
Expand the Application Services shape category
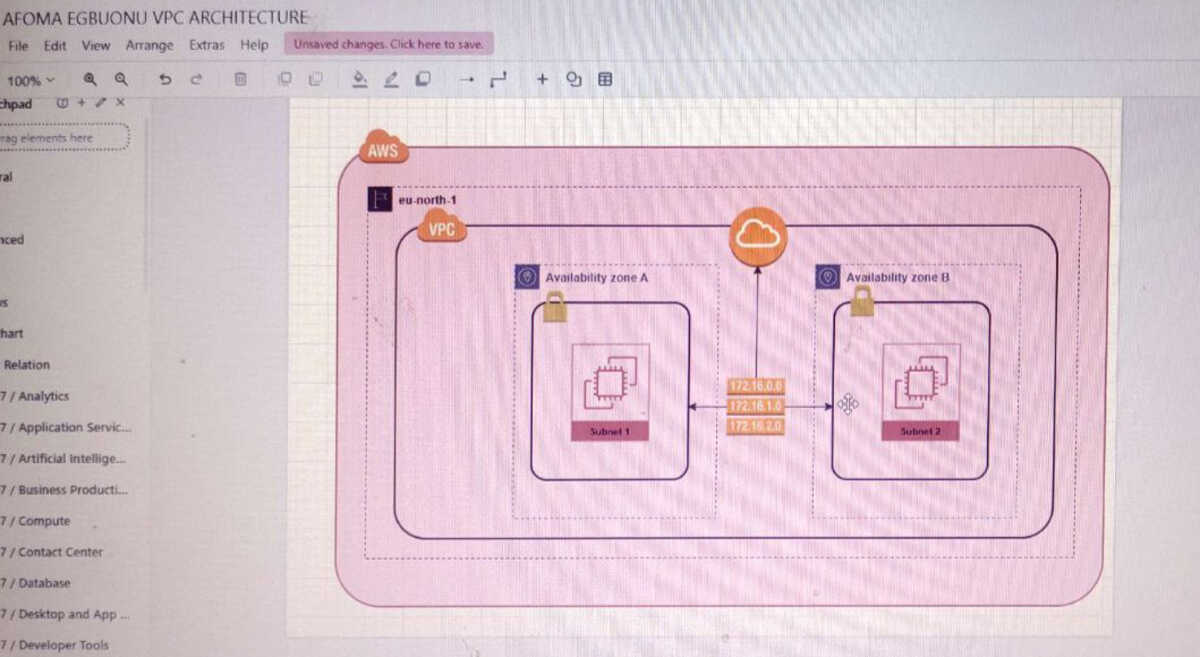point(66,427)
